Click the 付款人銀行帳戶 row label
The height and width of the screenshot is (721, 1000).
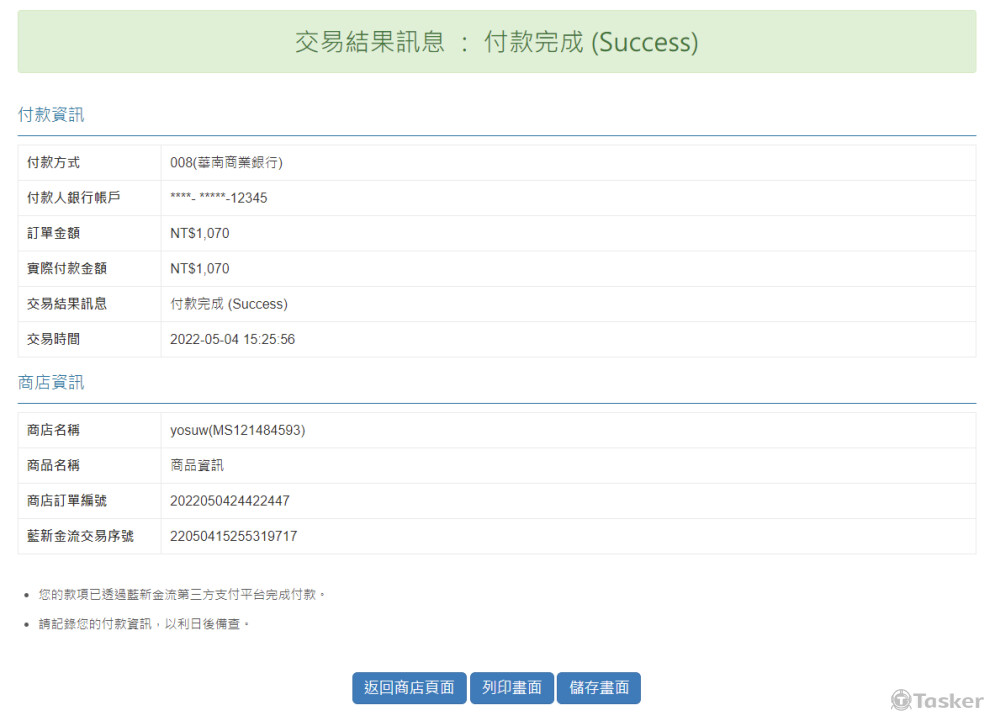[73, 198]
